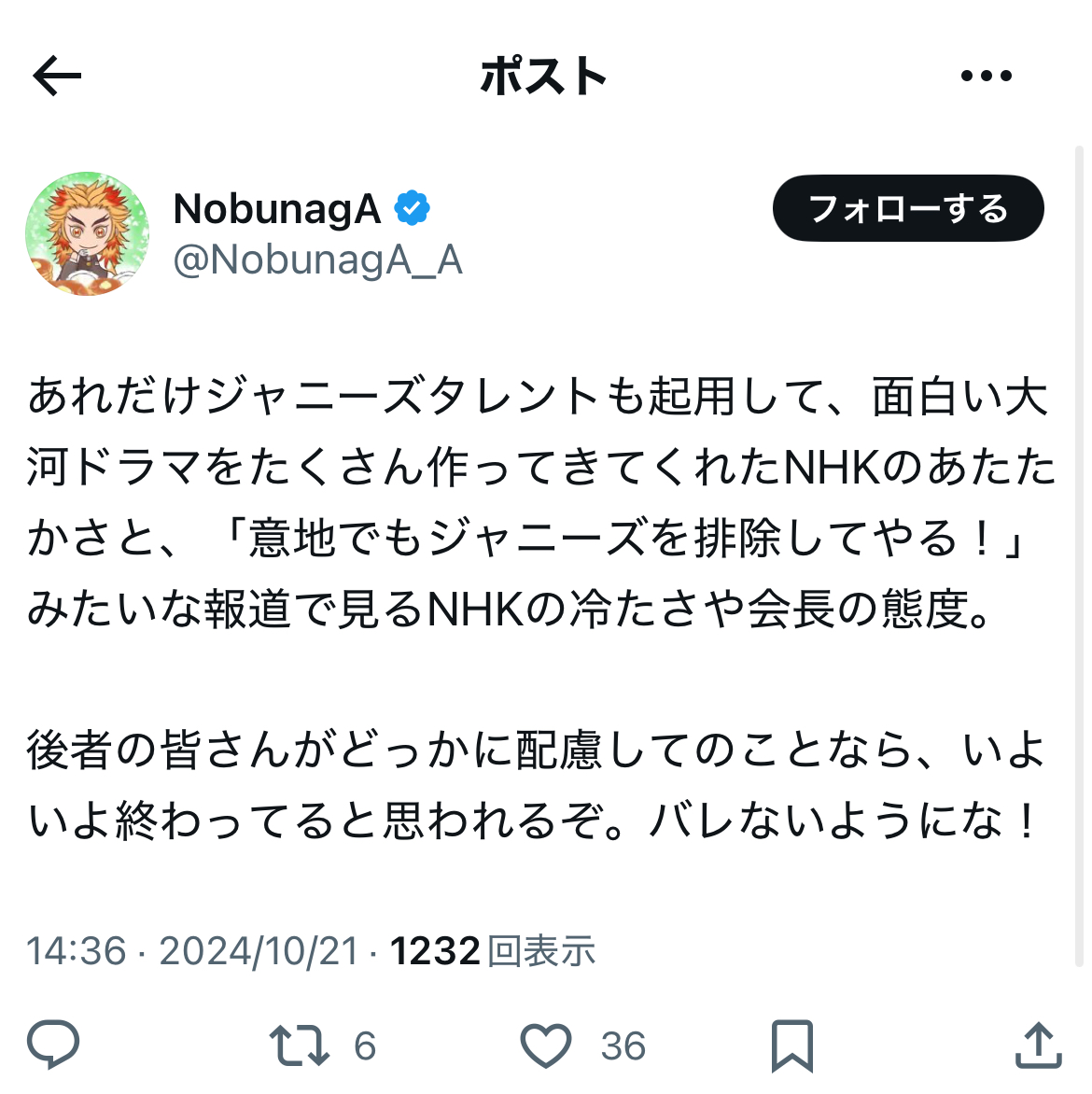
Task: Click the repost count 6
Action: coord(365,1045)
